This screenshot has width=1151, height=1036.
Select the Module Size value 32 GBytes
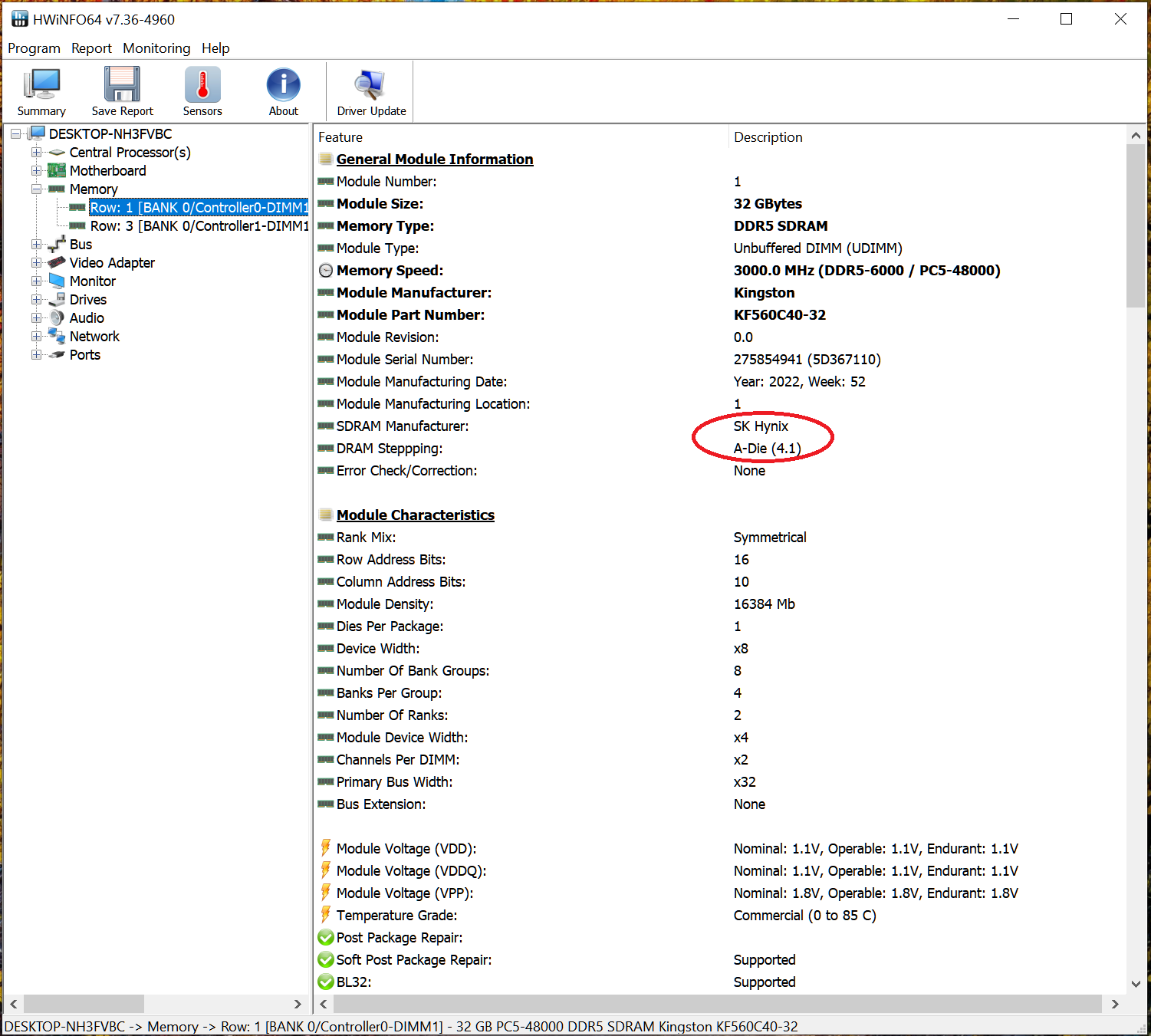click(768, 203)
